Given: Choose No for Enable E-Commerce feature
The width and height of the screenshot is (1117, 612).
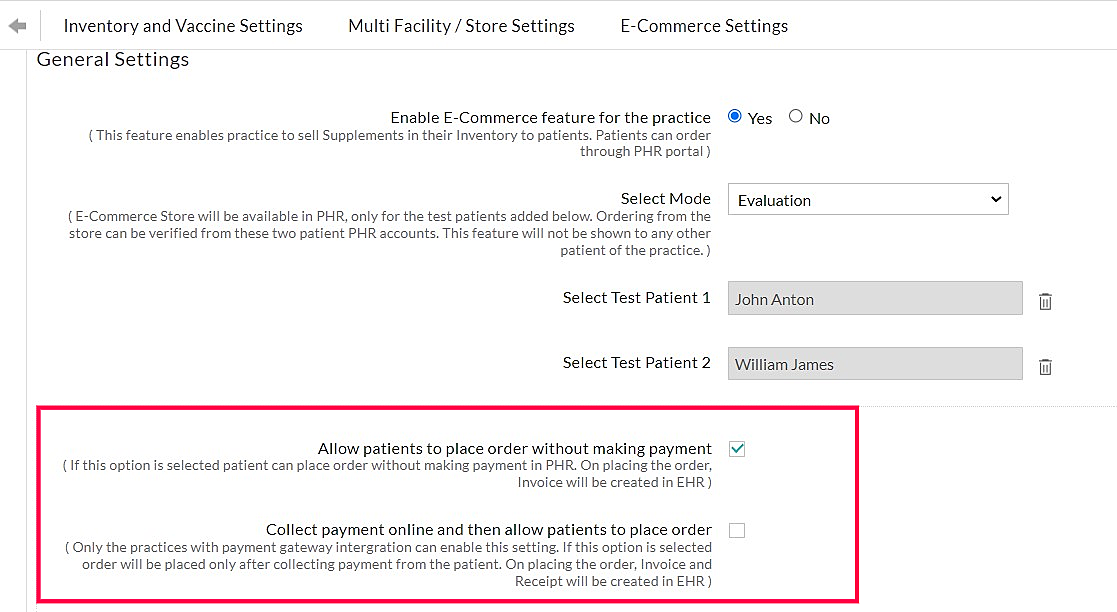Looking at the screenshot, I should coord(796,117).
